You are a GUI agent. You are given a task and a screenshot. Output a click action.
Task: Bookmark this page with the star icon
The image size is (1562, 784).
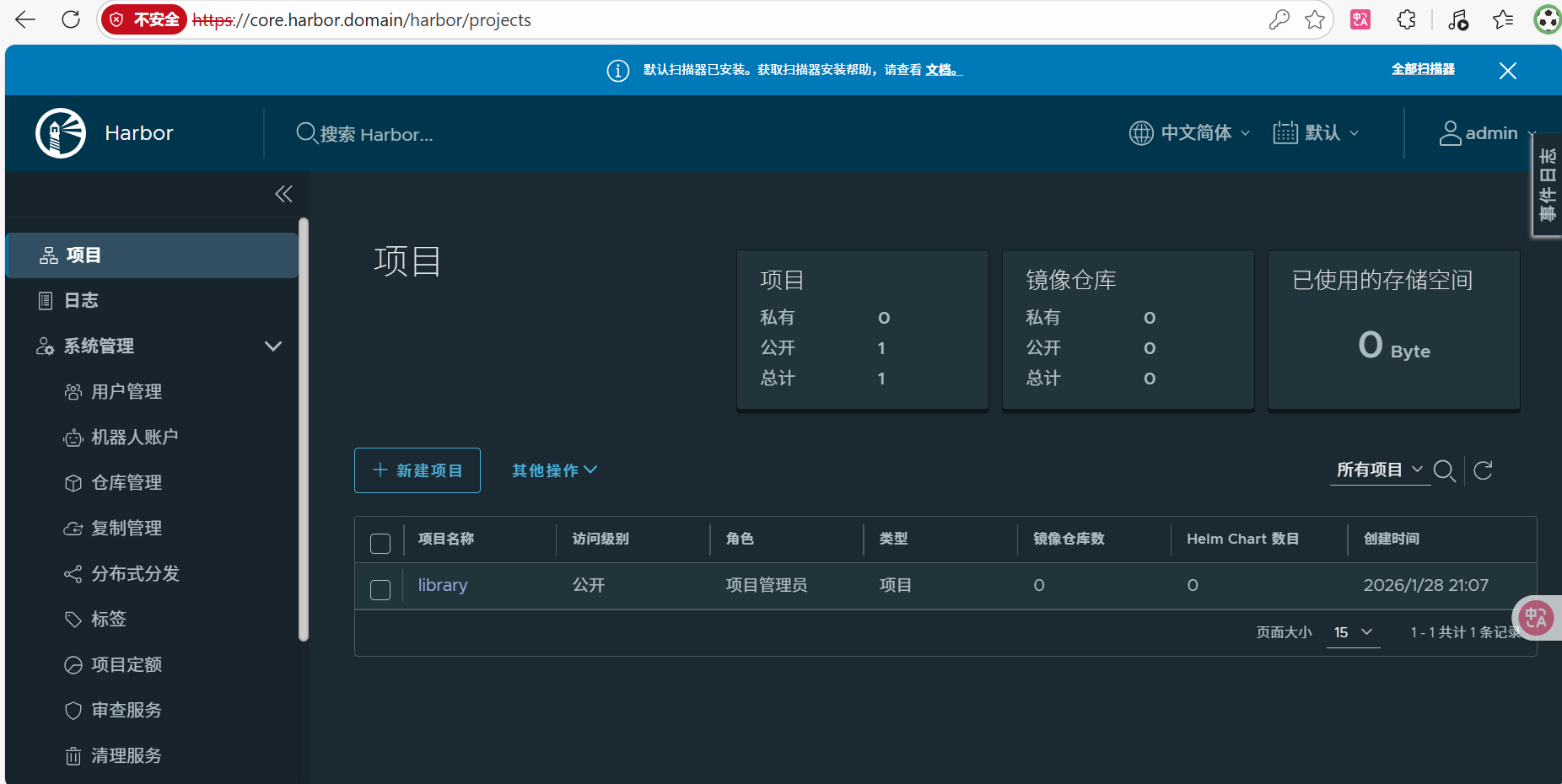coord(1314,19)
